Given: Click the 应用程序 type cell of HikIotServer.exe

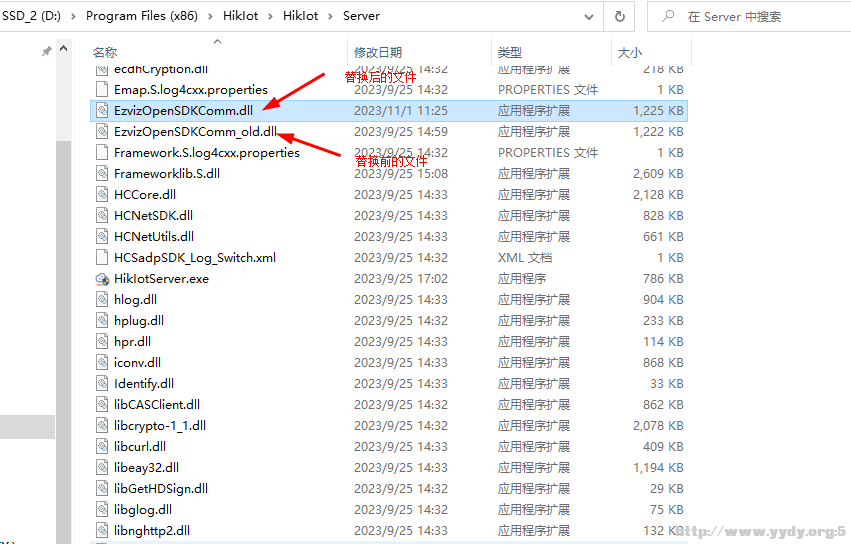Looking at the screenshot, I should coord(522,279).
